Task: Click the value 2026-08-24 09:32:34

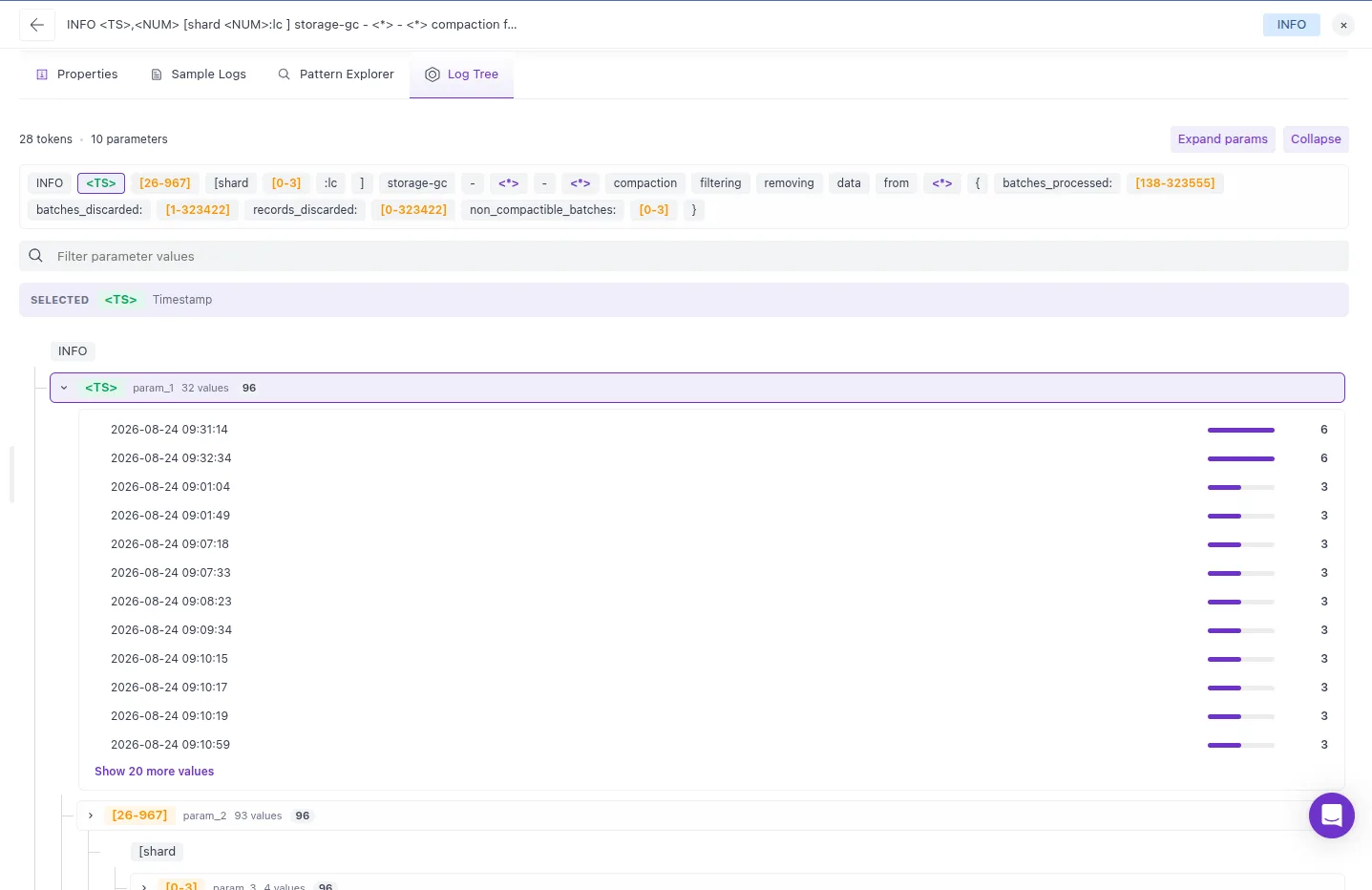Action: click(x=171, y=458)
